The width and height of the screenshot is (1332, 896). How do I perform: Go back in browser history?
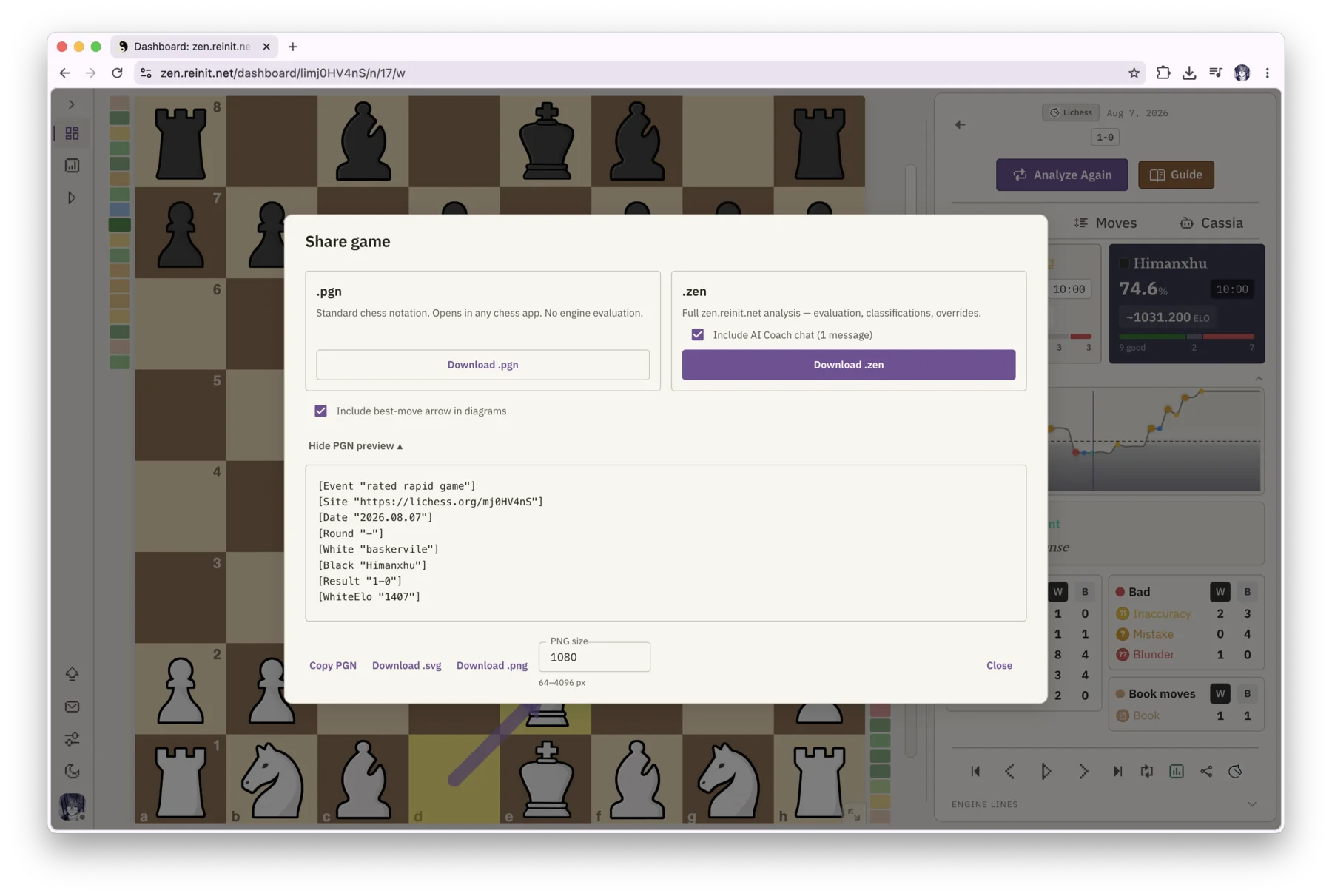(x=64, y=73)
